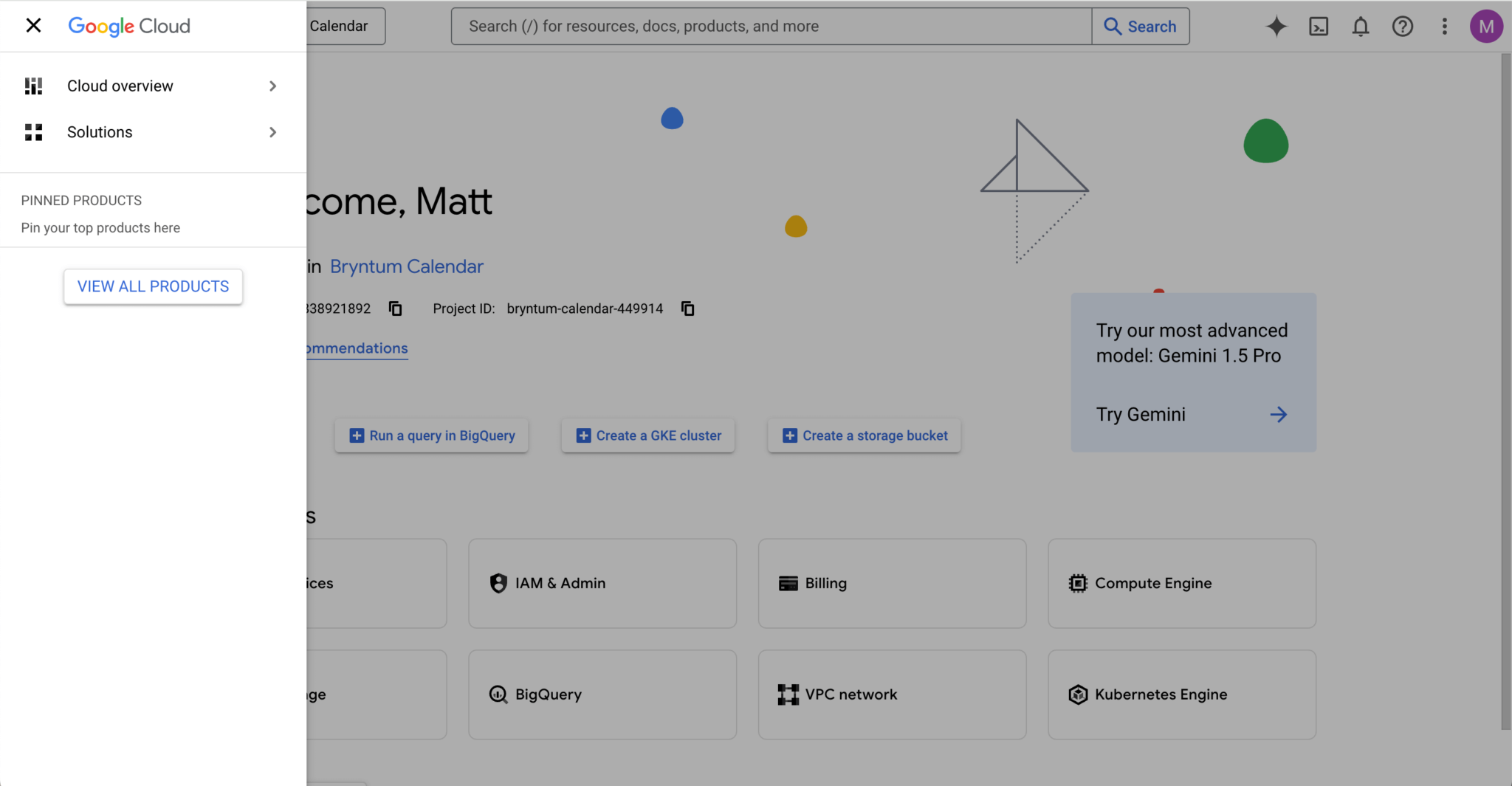
Task: Open the Compute Engine card
Action: point(1182,583)
